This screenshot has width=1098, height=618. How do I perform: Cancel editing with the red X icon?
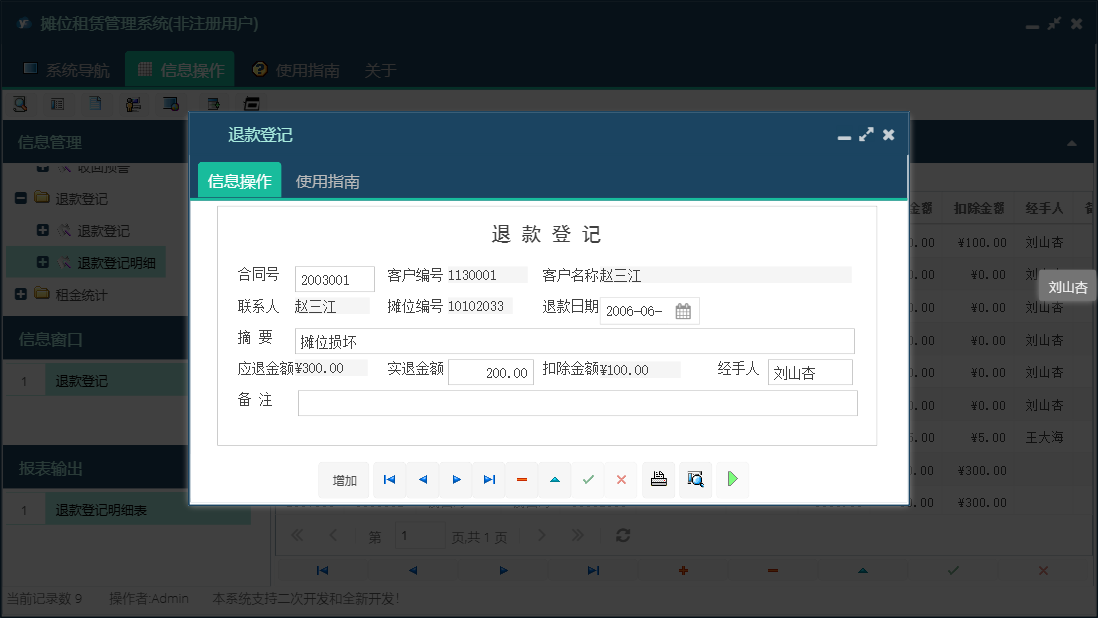pyautogui.click(x=621, y=479)
